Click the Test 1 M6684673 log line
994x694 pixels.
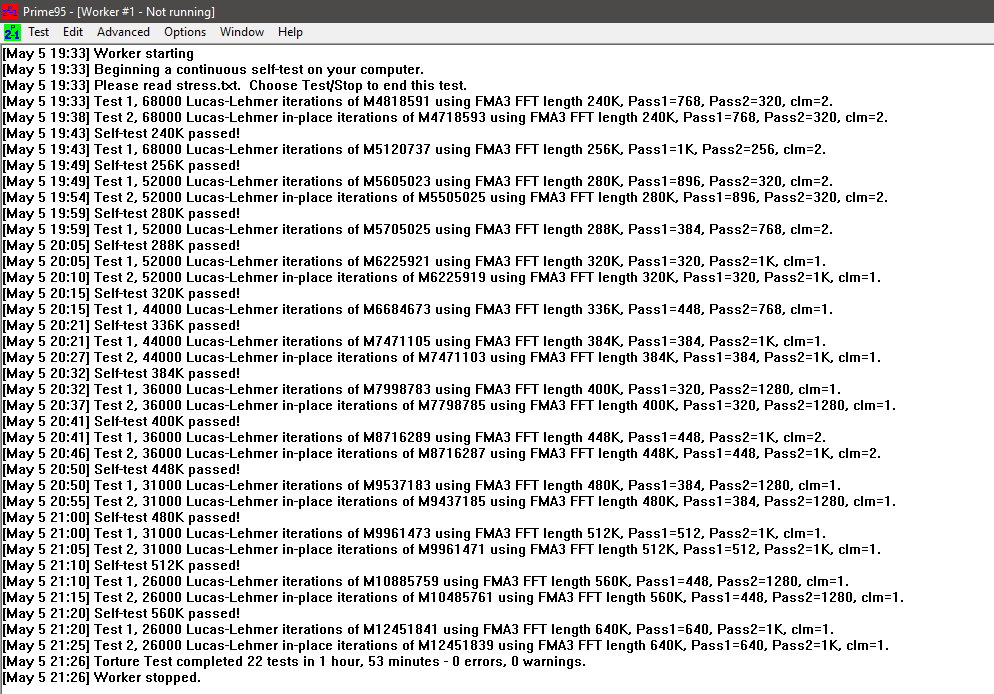point(418,309)
